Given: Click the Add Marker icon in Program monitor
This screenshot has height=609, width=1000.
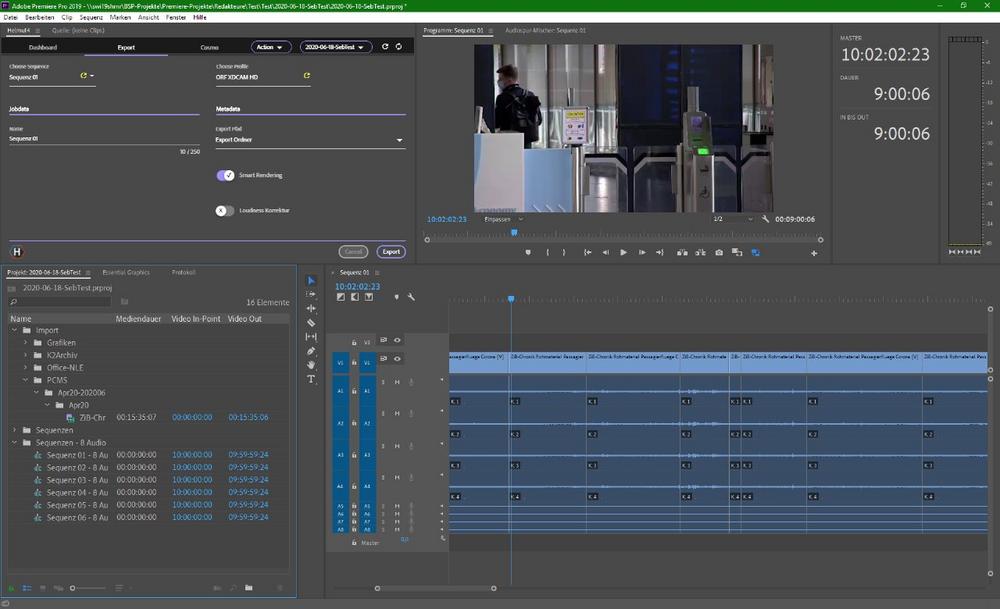Looking at the screenshot, I should (x=528, y=253).
